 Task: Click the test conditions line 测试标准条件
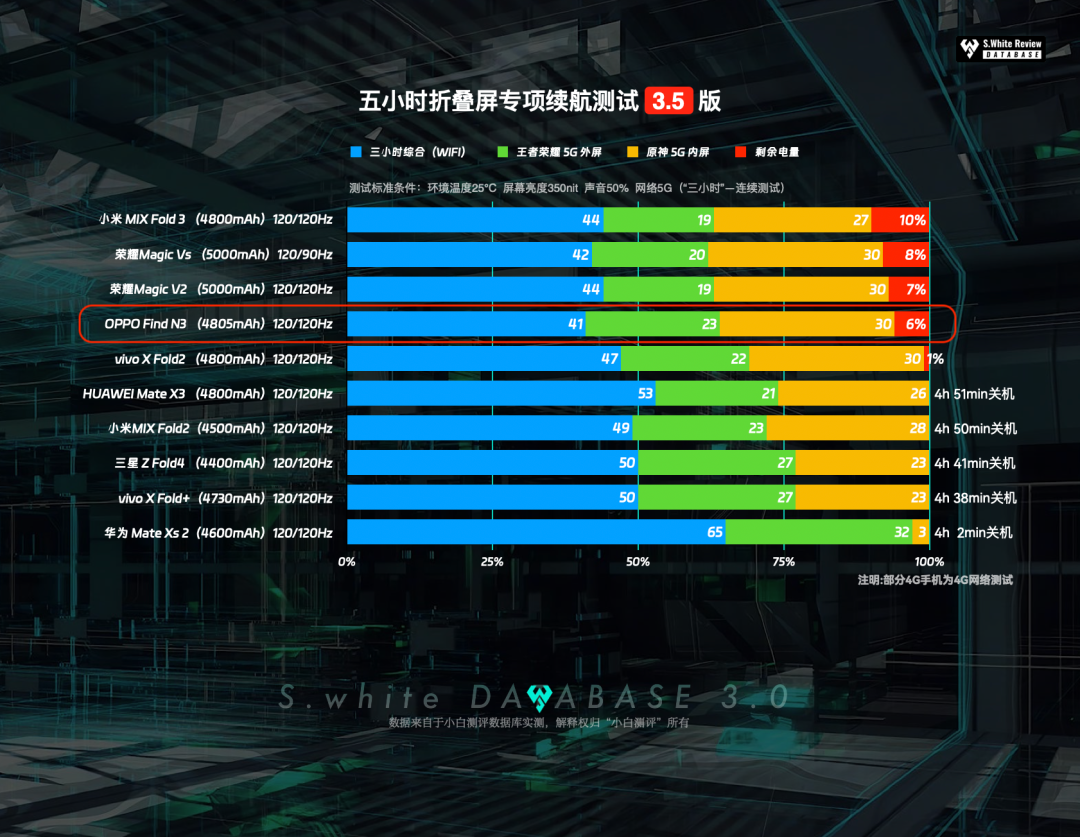point(566,187)
